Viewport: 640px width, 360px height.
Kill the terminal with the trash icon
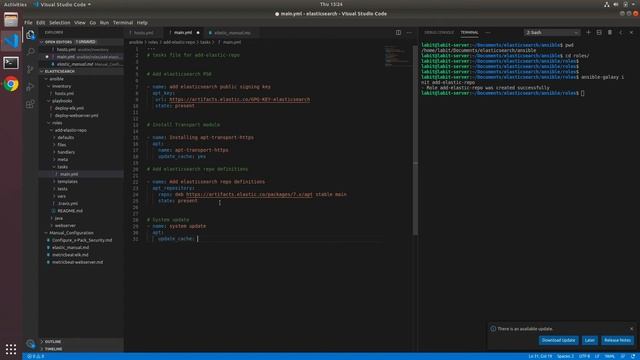click(x=610, y=32)
